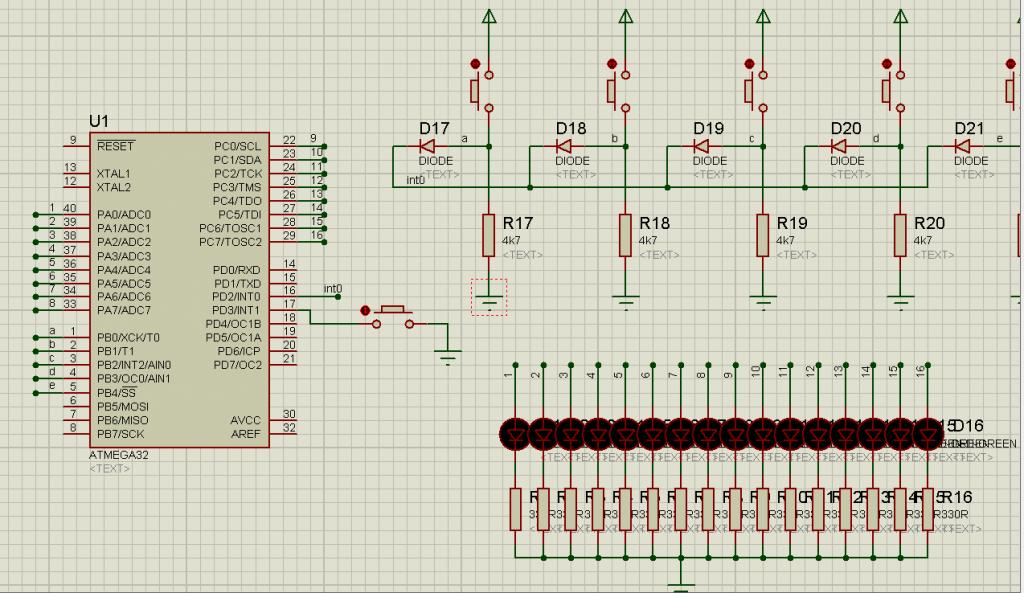Click the XTAL2 pin label
Image resolution: width=1024 pixels, height=593 pixels.
114,187
